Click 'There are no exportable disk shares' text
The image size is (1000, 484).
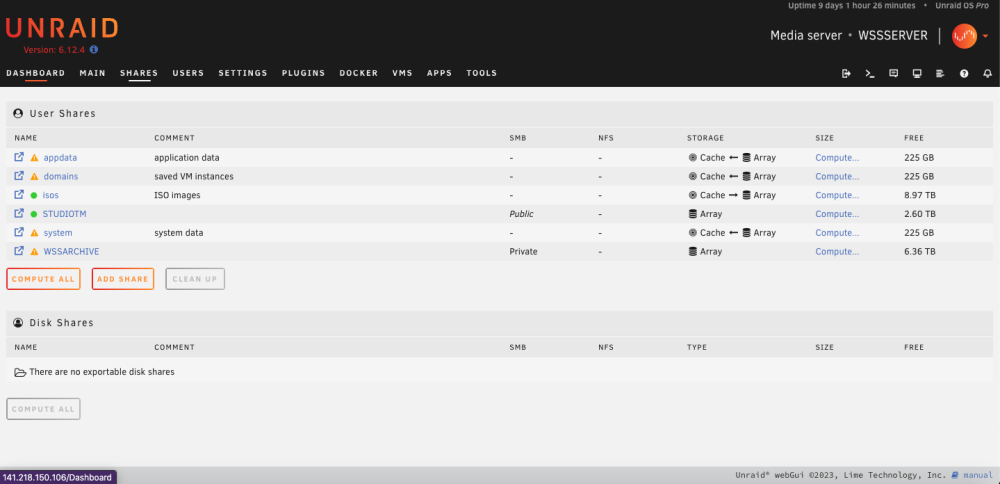click(x=102, y=372)
